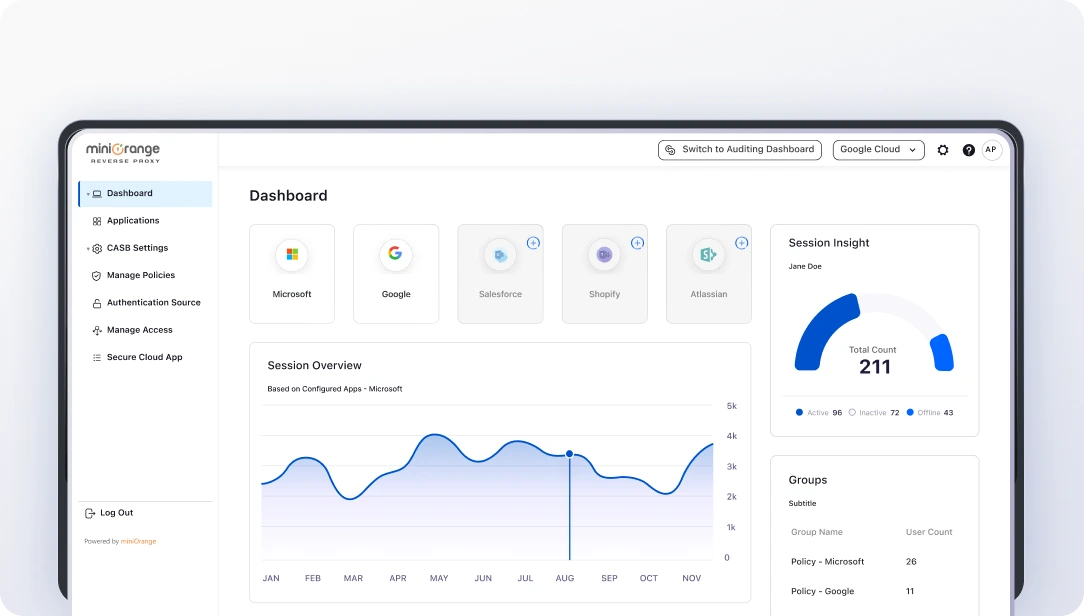Add Salesforce using its plus icon

[x=533, y=242]
